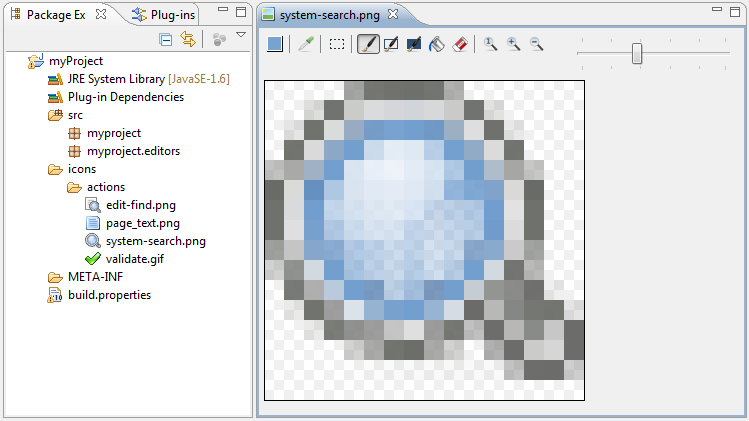The image size is (749, 421).
Task: Choose the marquee selection tool
Action: [x=337, y=44]
